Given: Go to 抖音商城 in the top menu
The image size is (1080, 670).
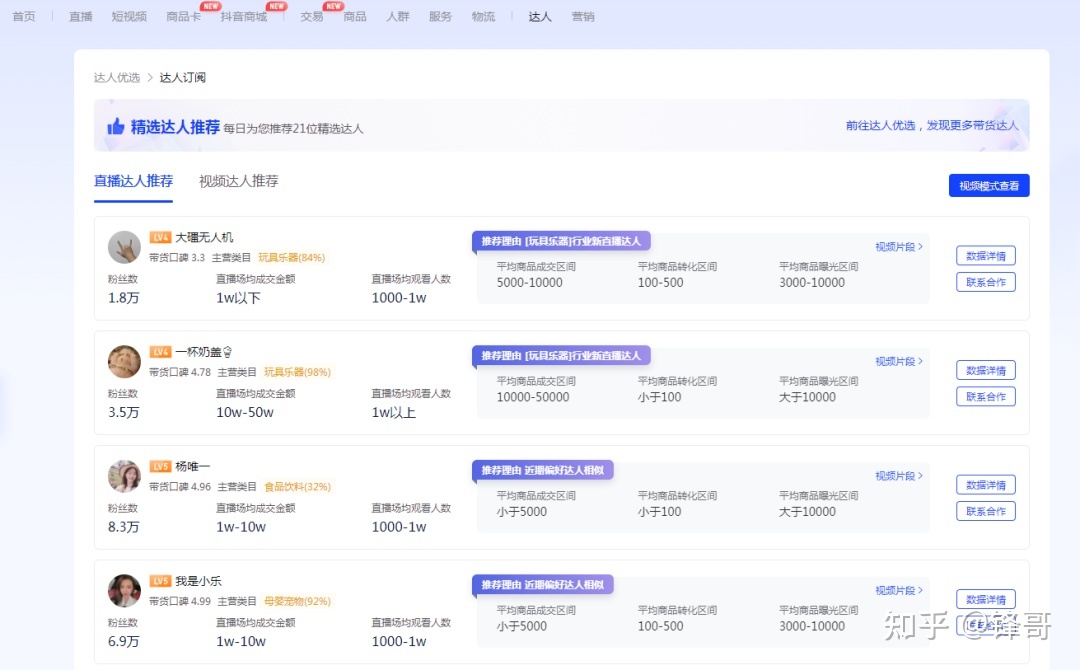Looking at the screenshot, I should click(244, 17).
